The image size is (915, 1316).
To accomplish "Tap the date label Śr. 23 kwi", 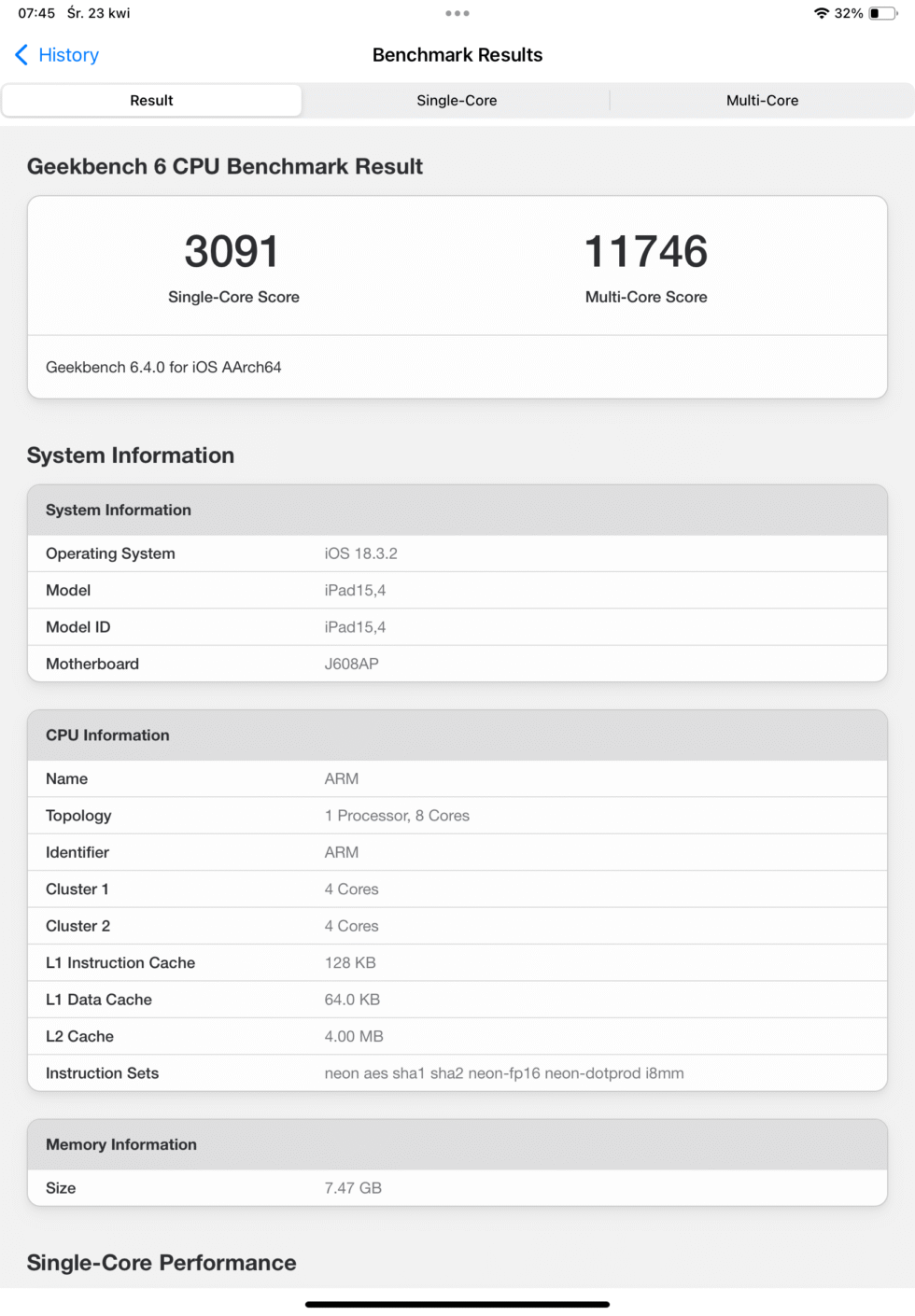I will coord(96,13).
